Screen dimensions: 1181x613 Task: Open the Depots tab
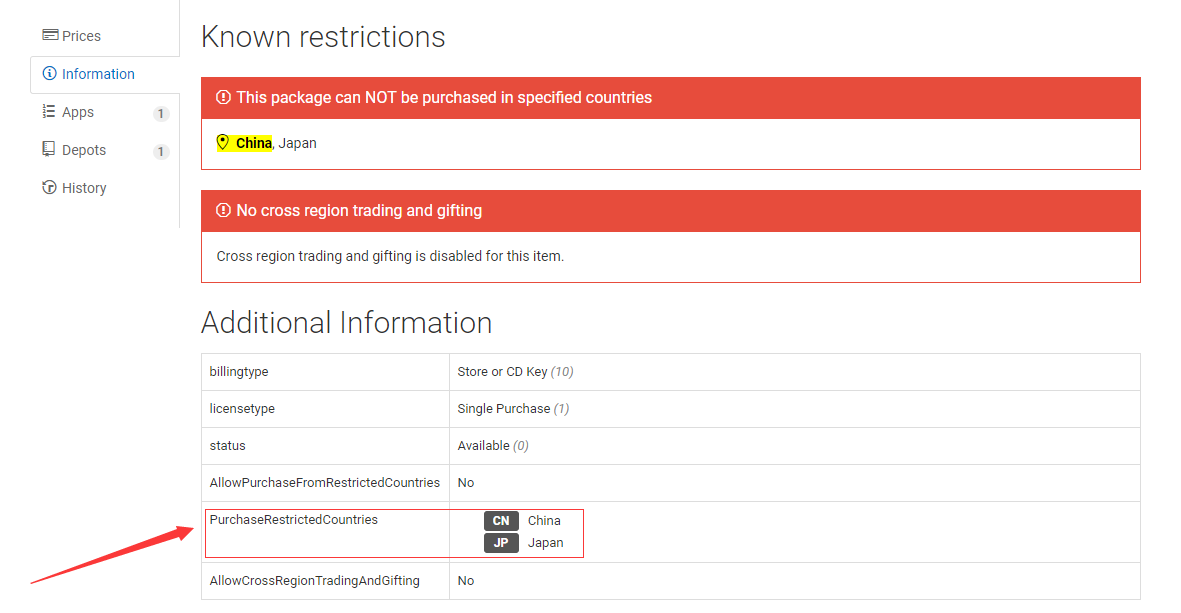84,150
